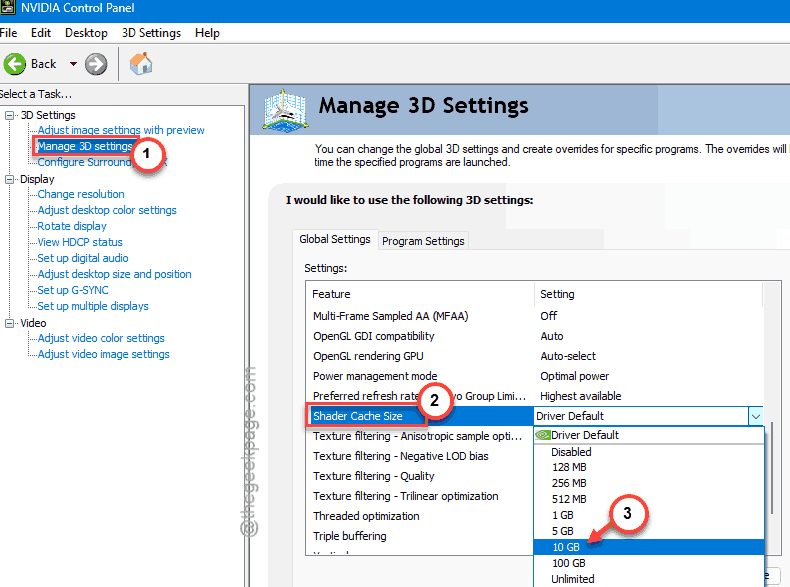Open View HDCP status
This screenshot has height=587, width=790.
click(x=80, y=242)
